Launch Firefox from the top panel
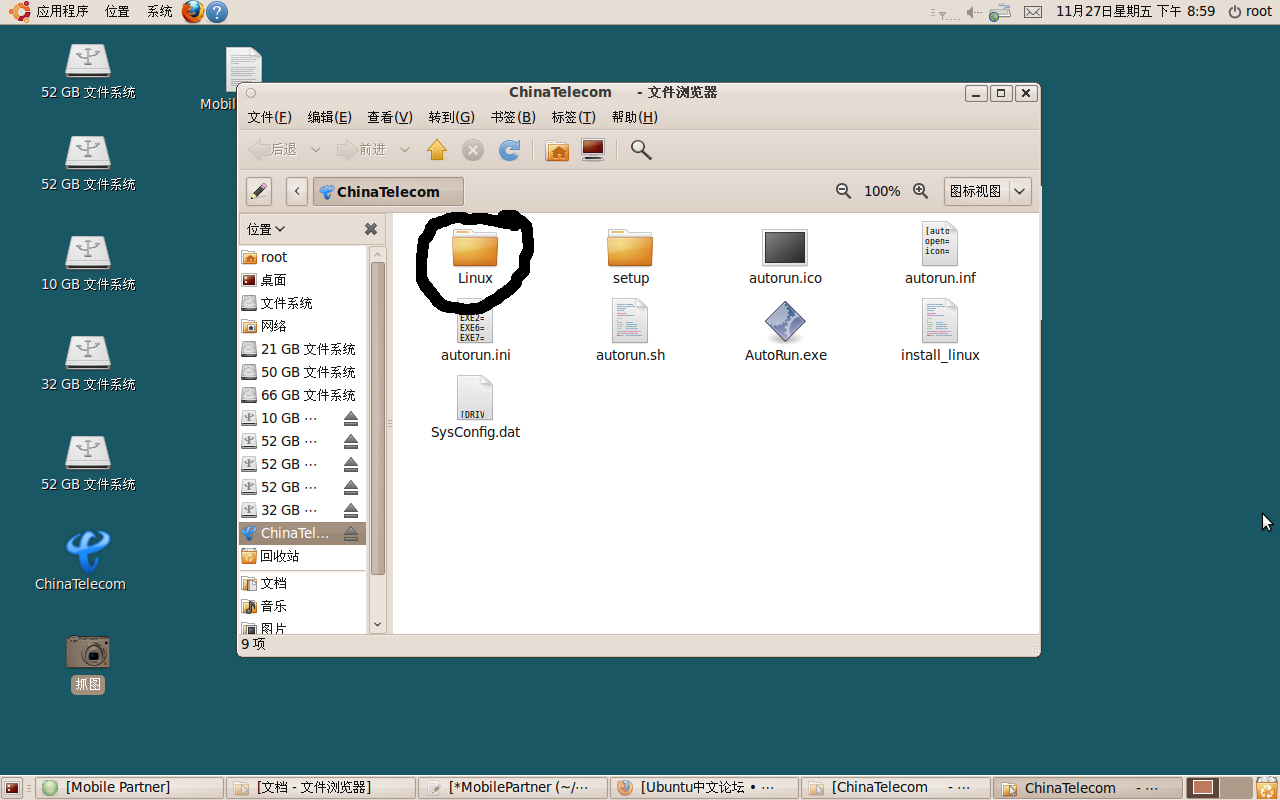Image resolution: width=1280 pixels, height=800 pixels. tap(193, 12)
